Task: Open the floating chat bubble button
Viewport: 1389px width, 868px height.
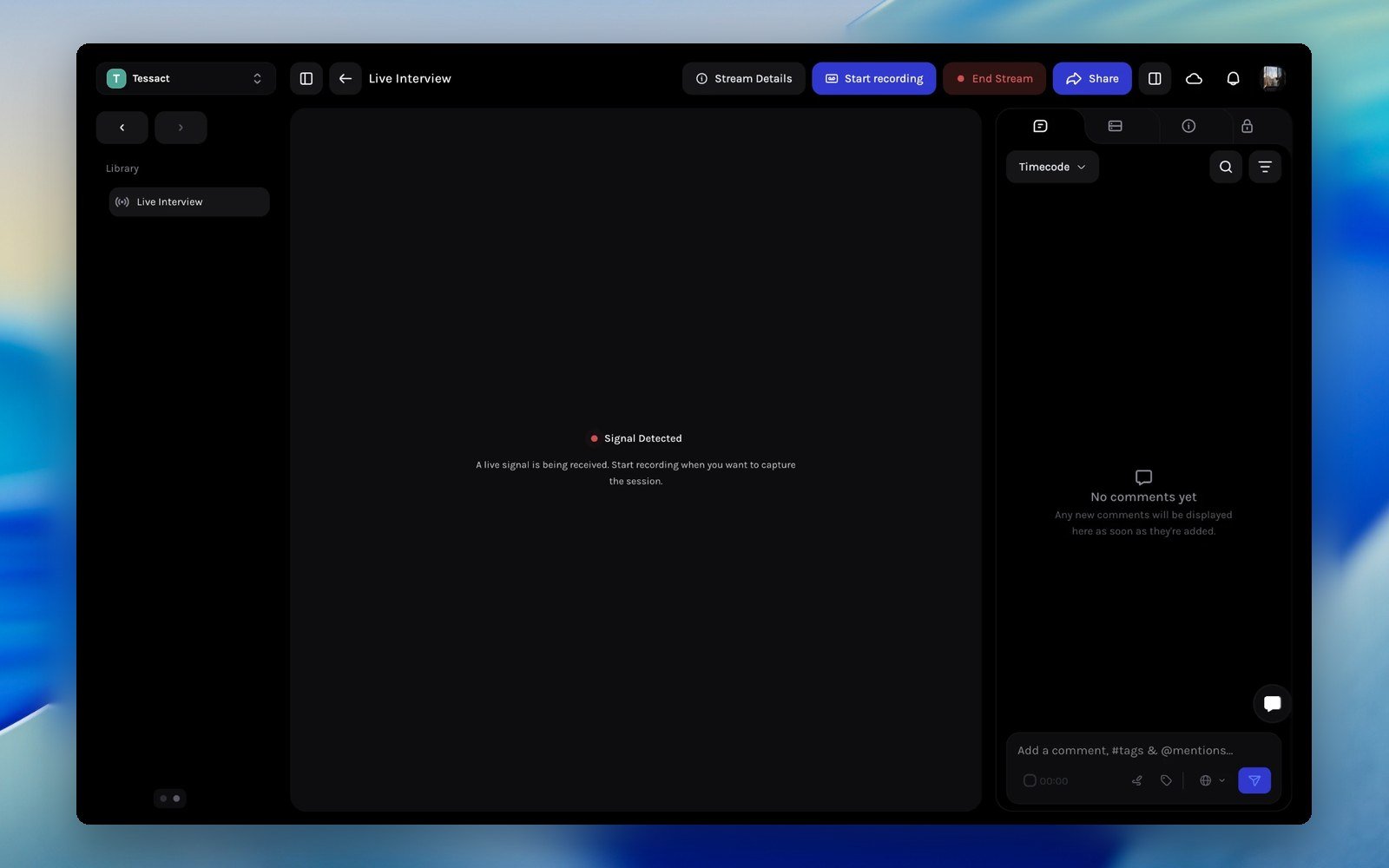Action: click(x=1273, y=703)
